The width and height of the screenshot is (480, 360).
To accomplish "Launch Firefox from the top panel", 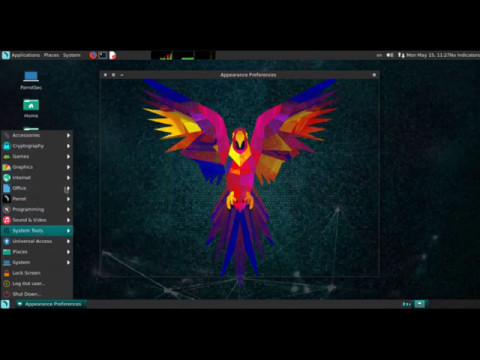I will coord(93,55).
